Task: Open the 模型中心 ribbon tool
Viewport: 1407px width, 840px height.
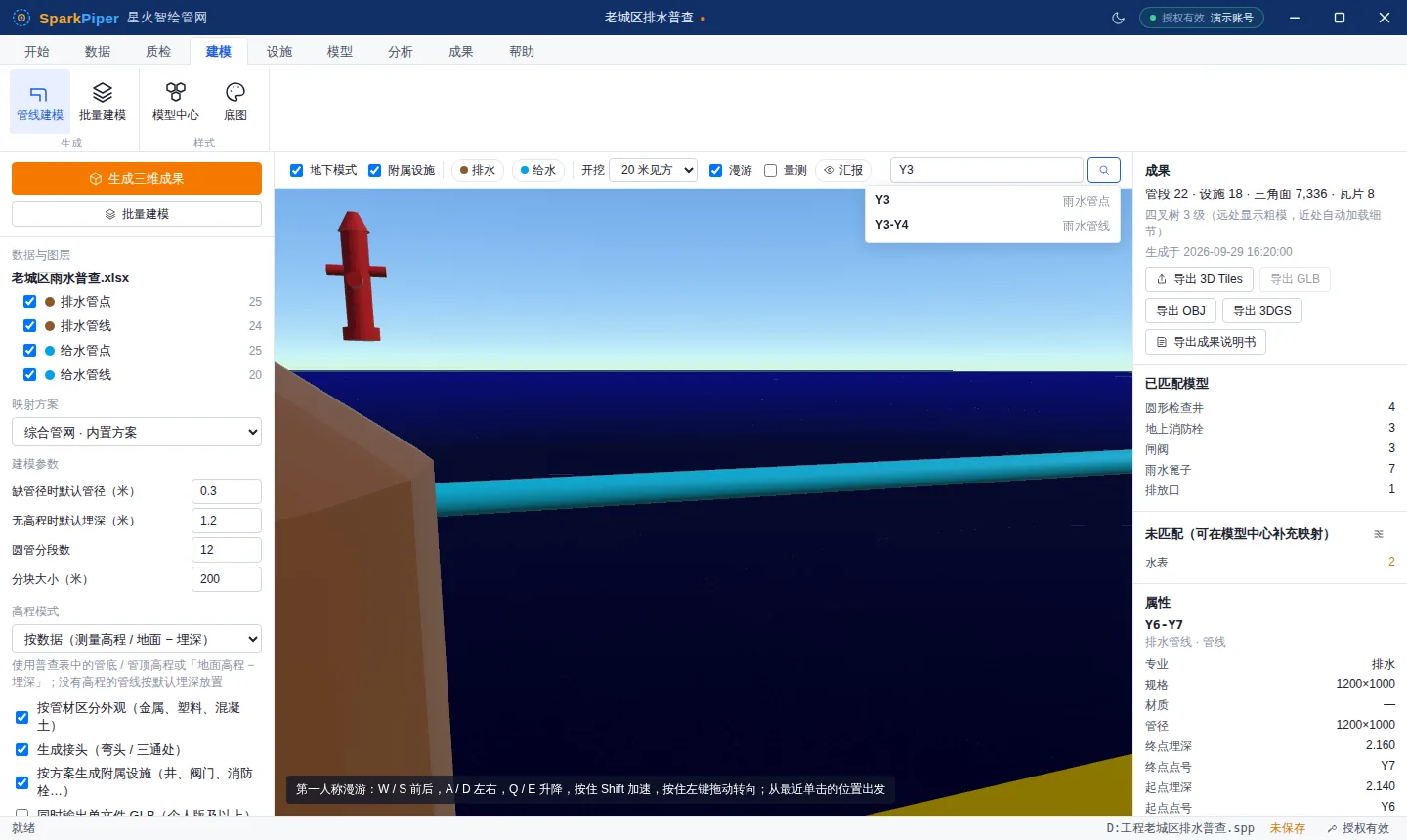Action: click(x=176, y=102)
